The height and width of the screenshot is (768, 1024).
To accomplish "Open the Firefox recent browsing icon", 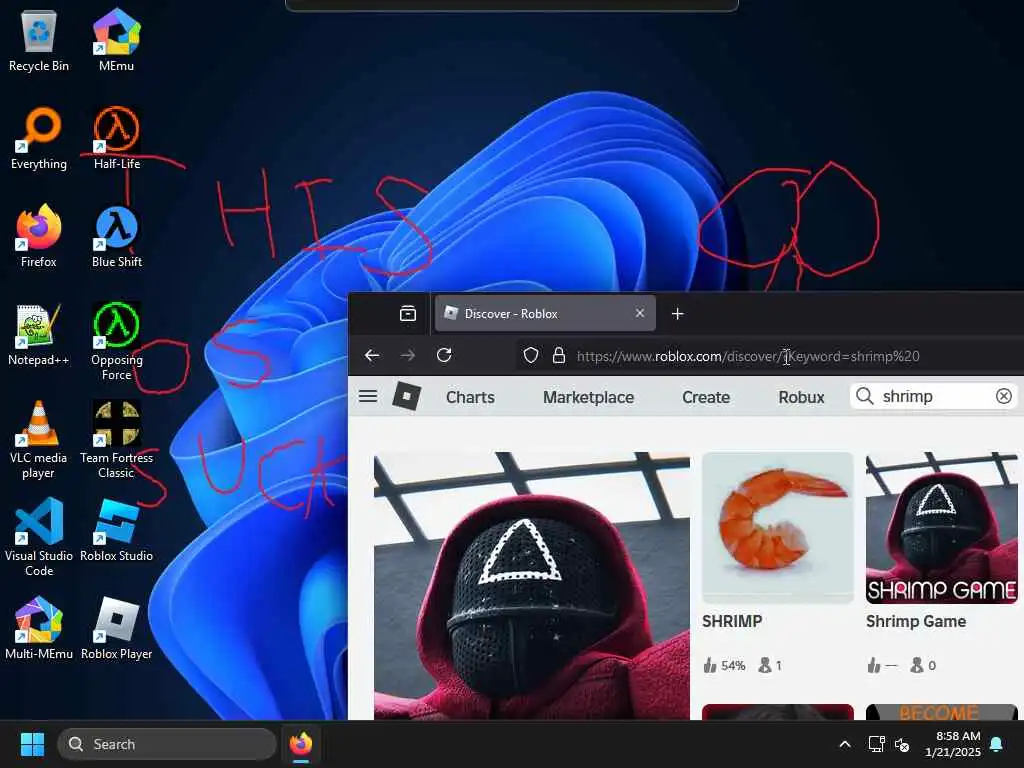I will (x=408, y=313).
